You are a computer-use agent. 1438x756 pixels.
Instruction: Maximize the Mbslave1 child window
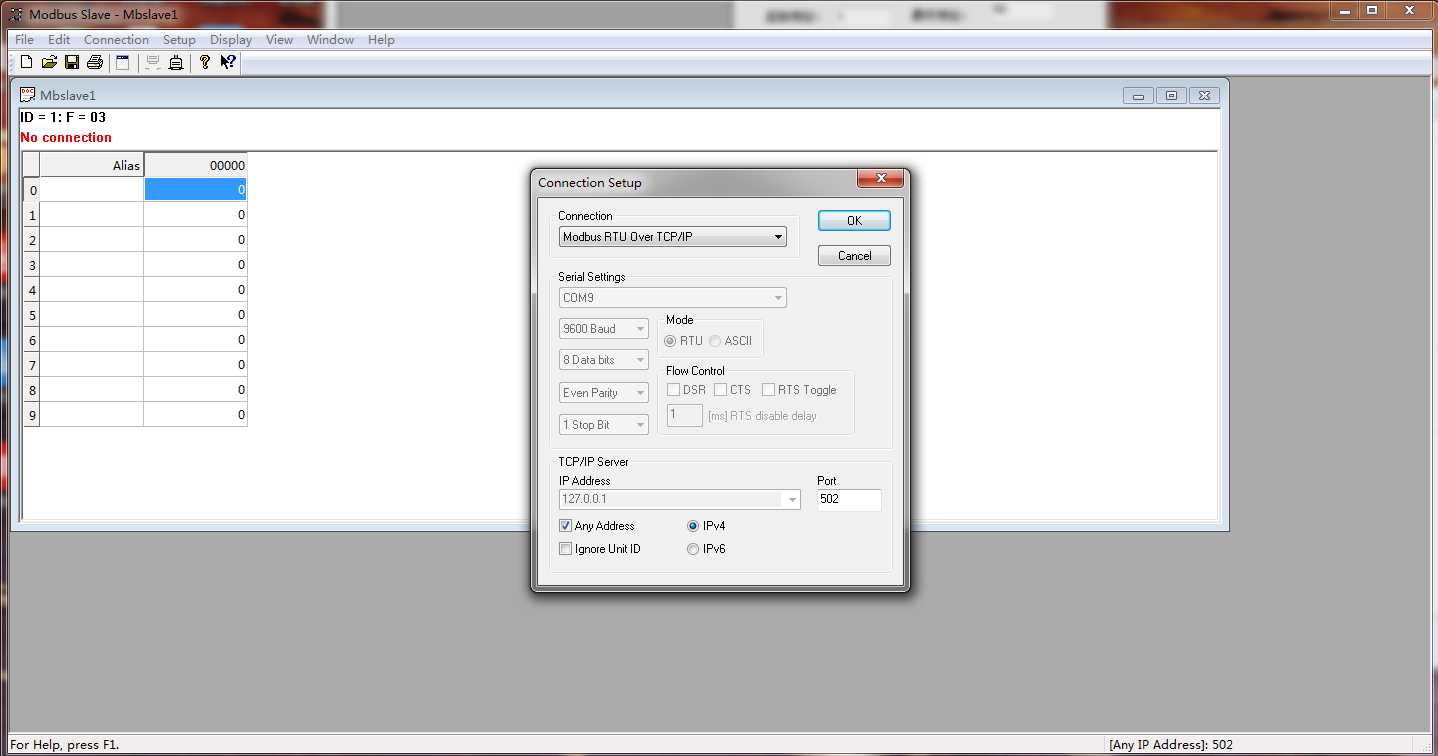point(1171,96)
